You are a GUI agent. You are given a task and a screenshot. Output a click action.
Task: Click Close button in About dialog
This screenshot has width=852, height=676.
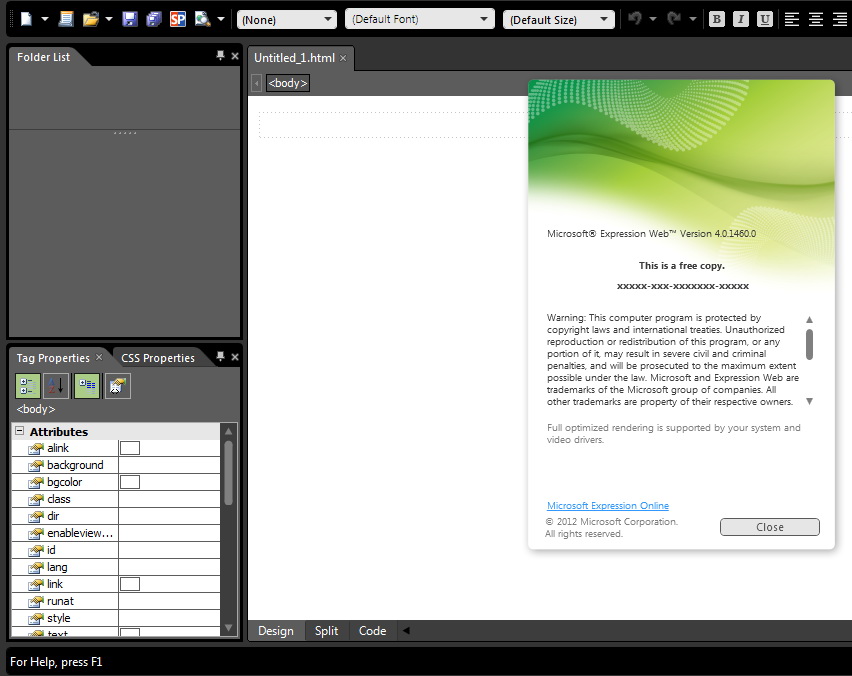tap(769, 527)
